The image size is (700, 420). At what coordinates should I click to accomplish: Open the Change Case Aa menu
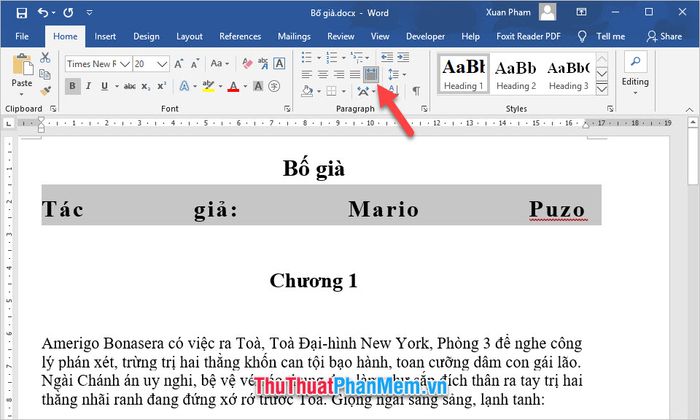coord(220,63)
